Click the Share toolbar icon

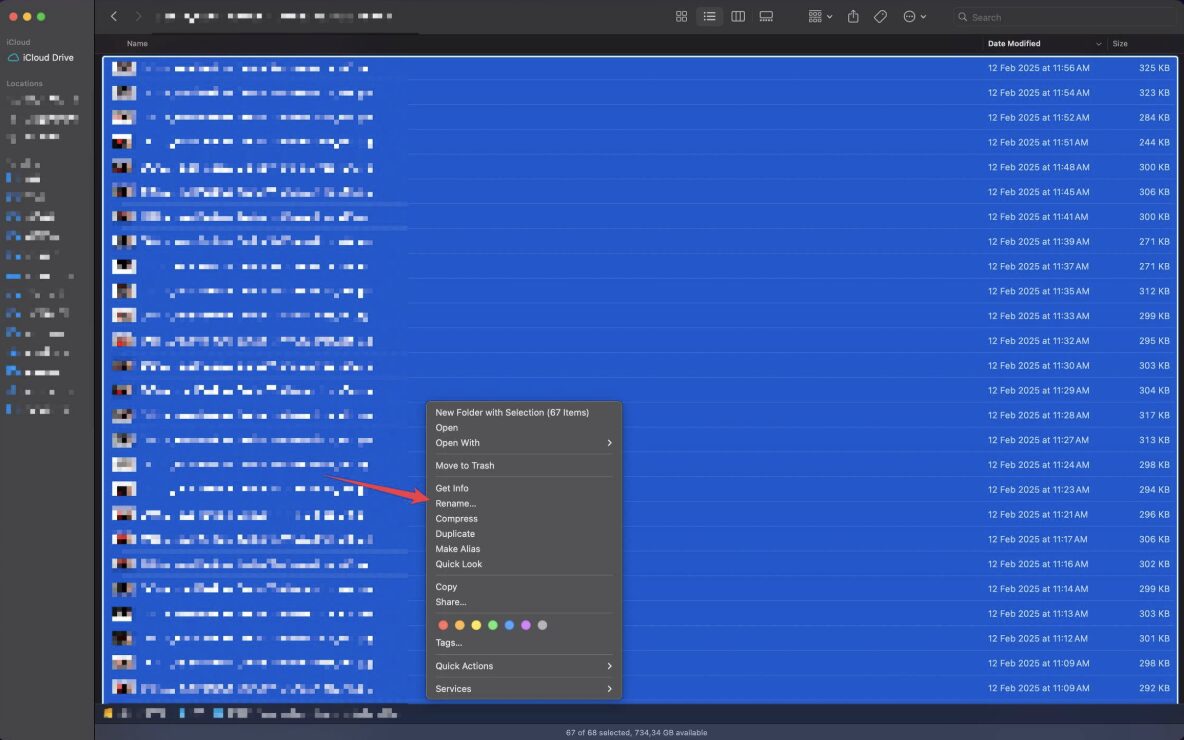[853, 17]
